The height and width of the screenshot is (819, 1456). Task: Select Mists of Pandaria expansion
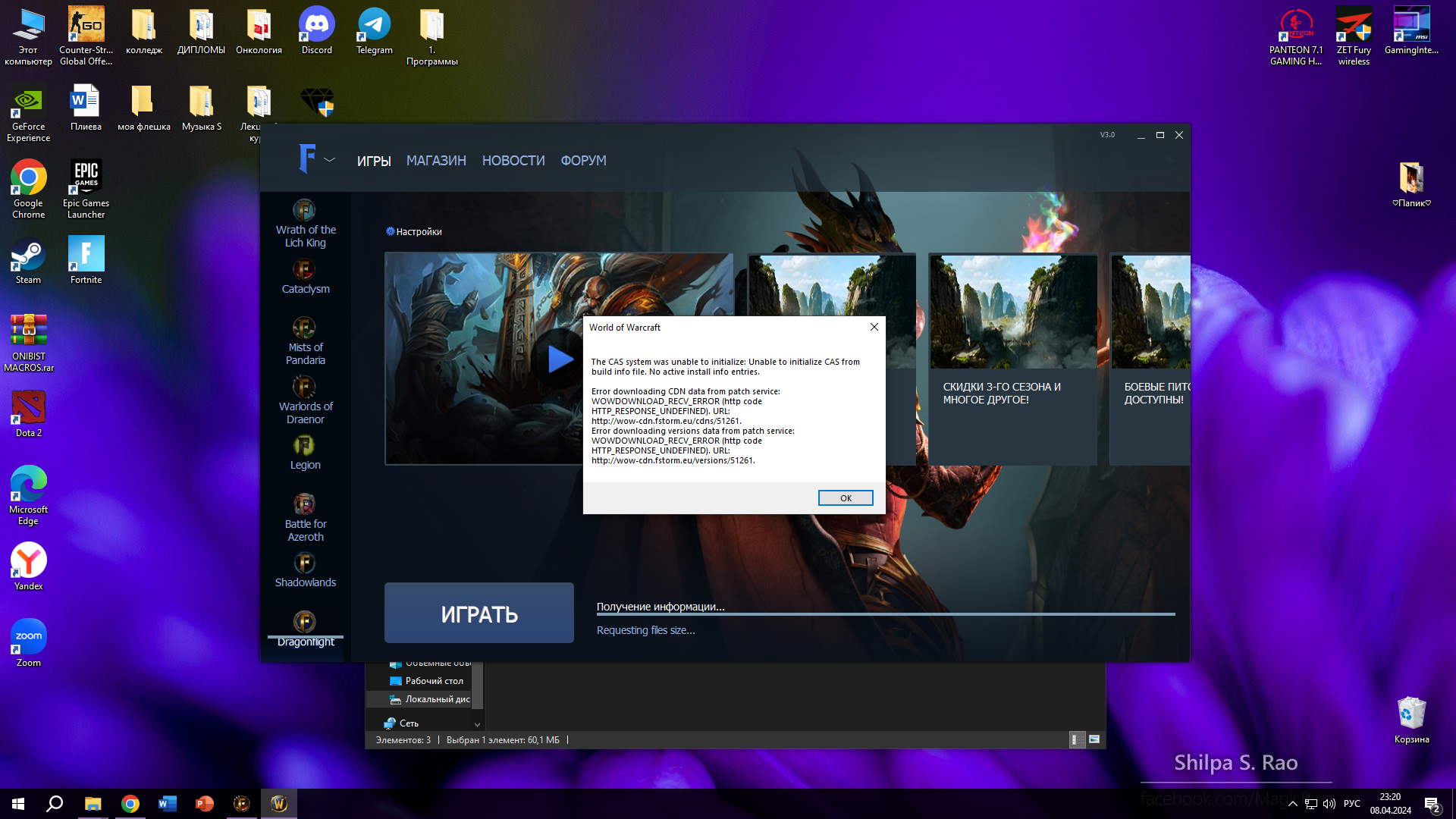[x=305, y=341]
